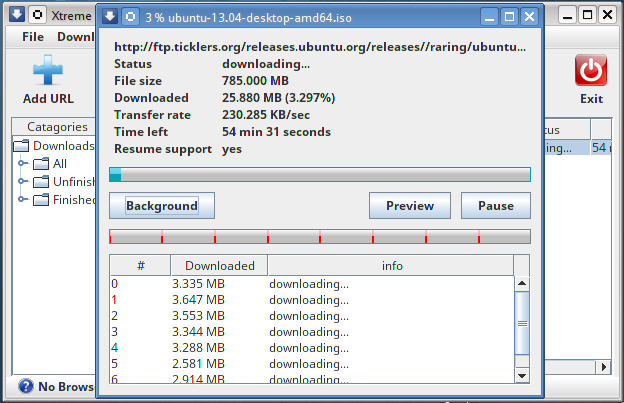Screen dimensions: 624x403
Task: Click the 54 min 31 seconds value
Action: click(276, 132)
